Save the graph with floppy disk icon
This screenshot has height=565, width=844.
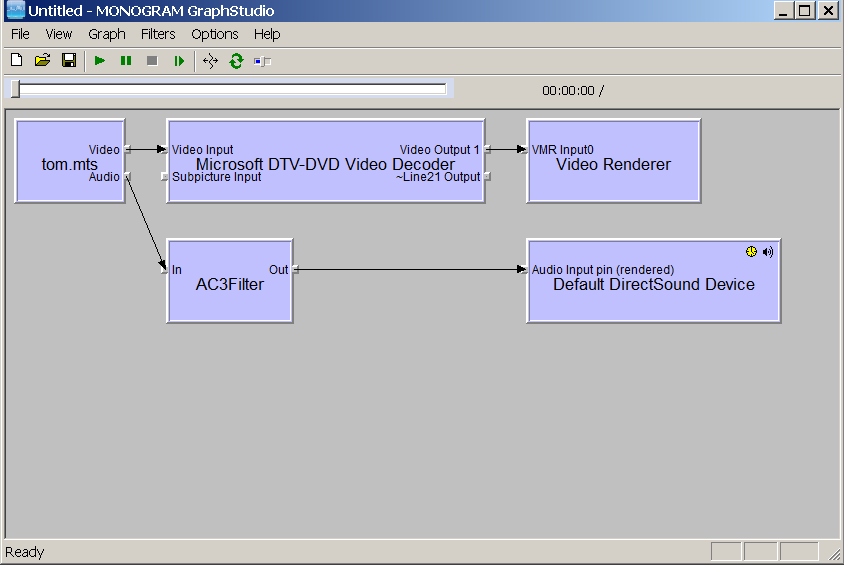pyautogui.click(x=69, y=60)
